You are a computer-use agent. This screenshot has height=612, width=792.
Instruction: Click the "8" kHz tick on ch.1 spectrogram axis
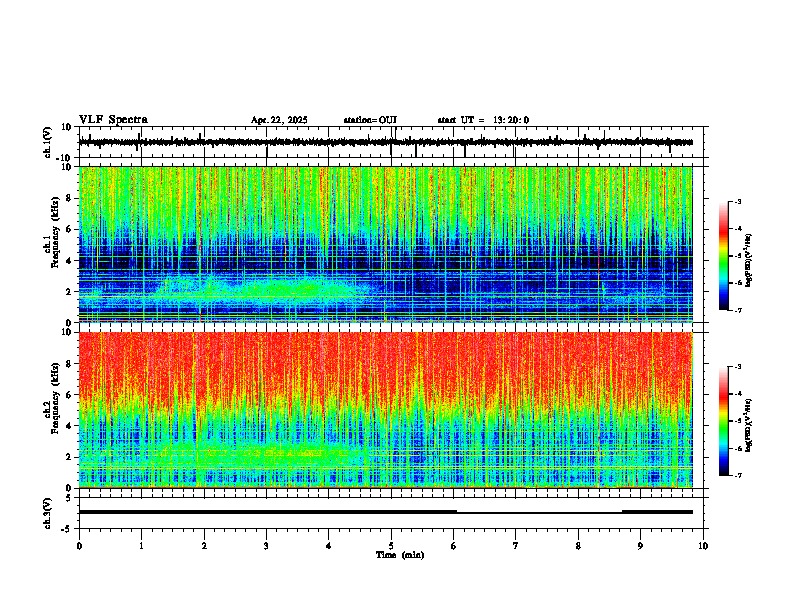[69, 198]
